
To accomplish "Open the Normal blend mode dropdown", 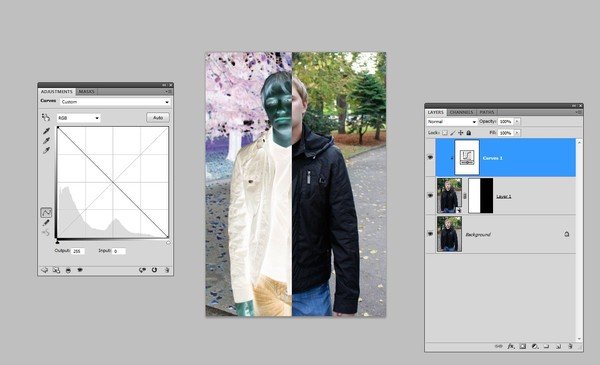I will pyautogui.click(x=452, y=122).
